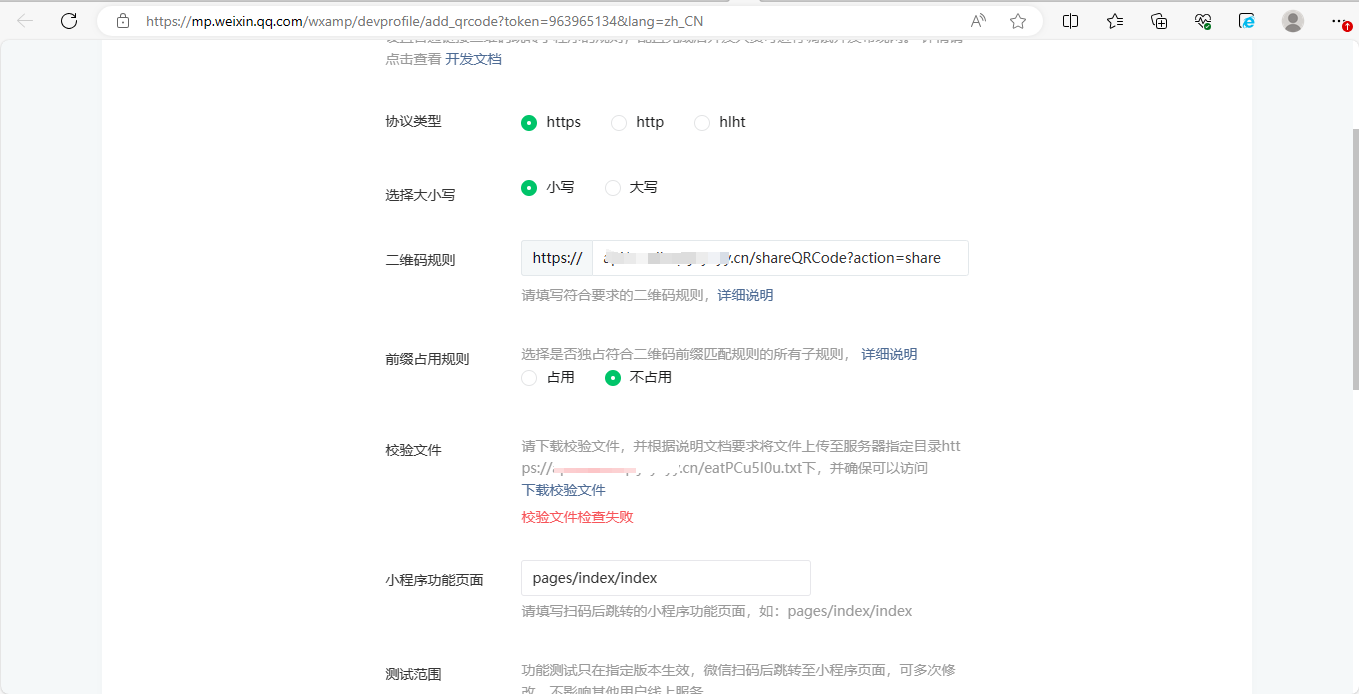Viewport: 1359px width, 694px height.
Task: Select 占用 prefix occupation option
Action: tap(530, 377)
